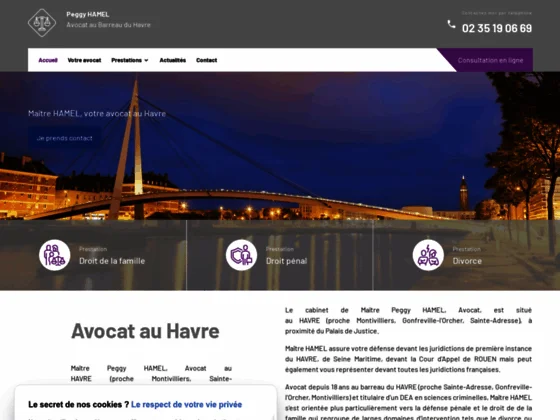Open the Accueil menu item

tap(48, 60)
